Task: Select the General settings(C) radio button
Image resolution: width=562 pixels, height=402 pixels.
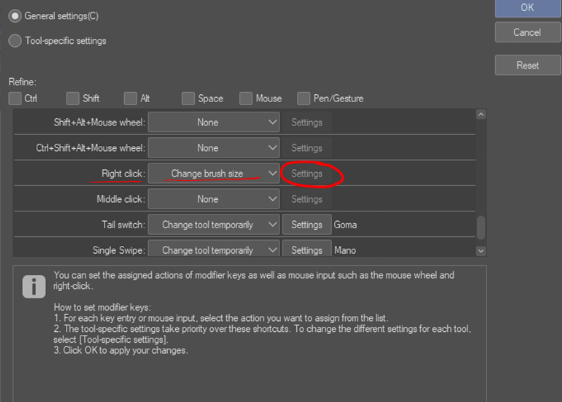Action: point(15,16)
